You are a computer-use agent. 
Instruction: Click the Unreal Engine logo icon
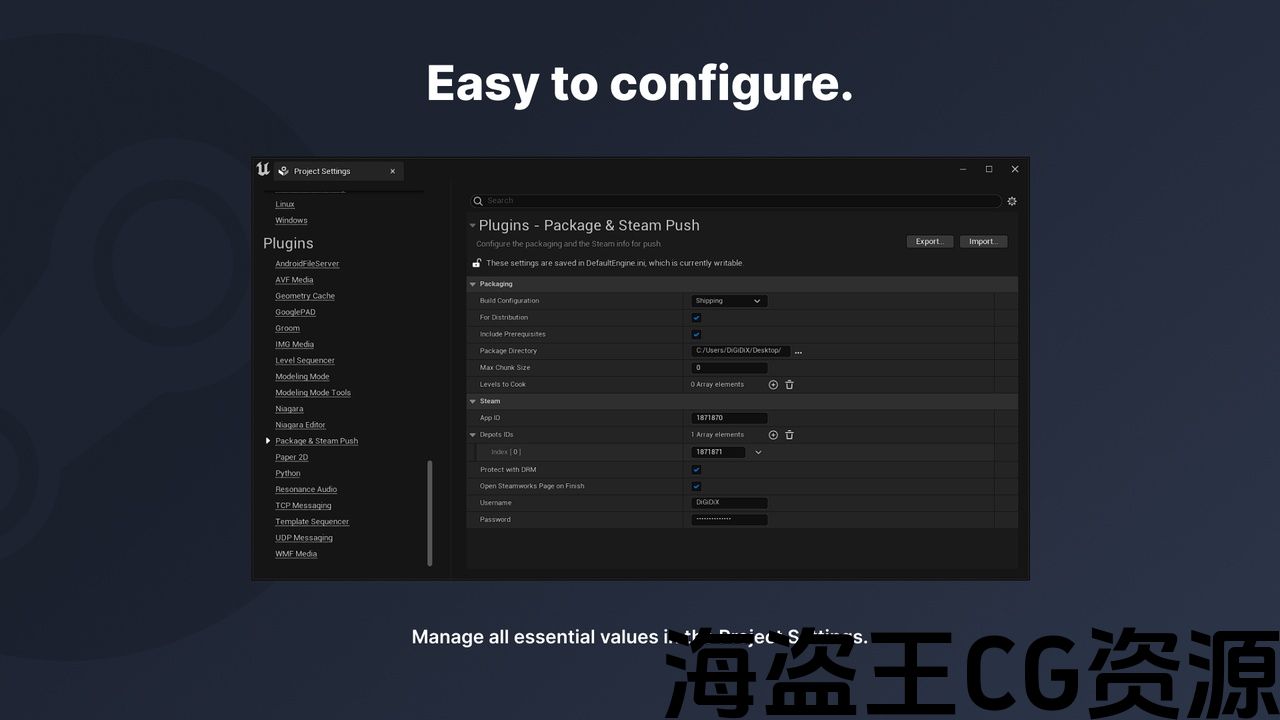pyautogui.click(x=263, y=170)
